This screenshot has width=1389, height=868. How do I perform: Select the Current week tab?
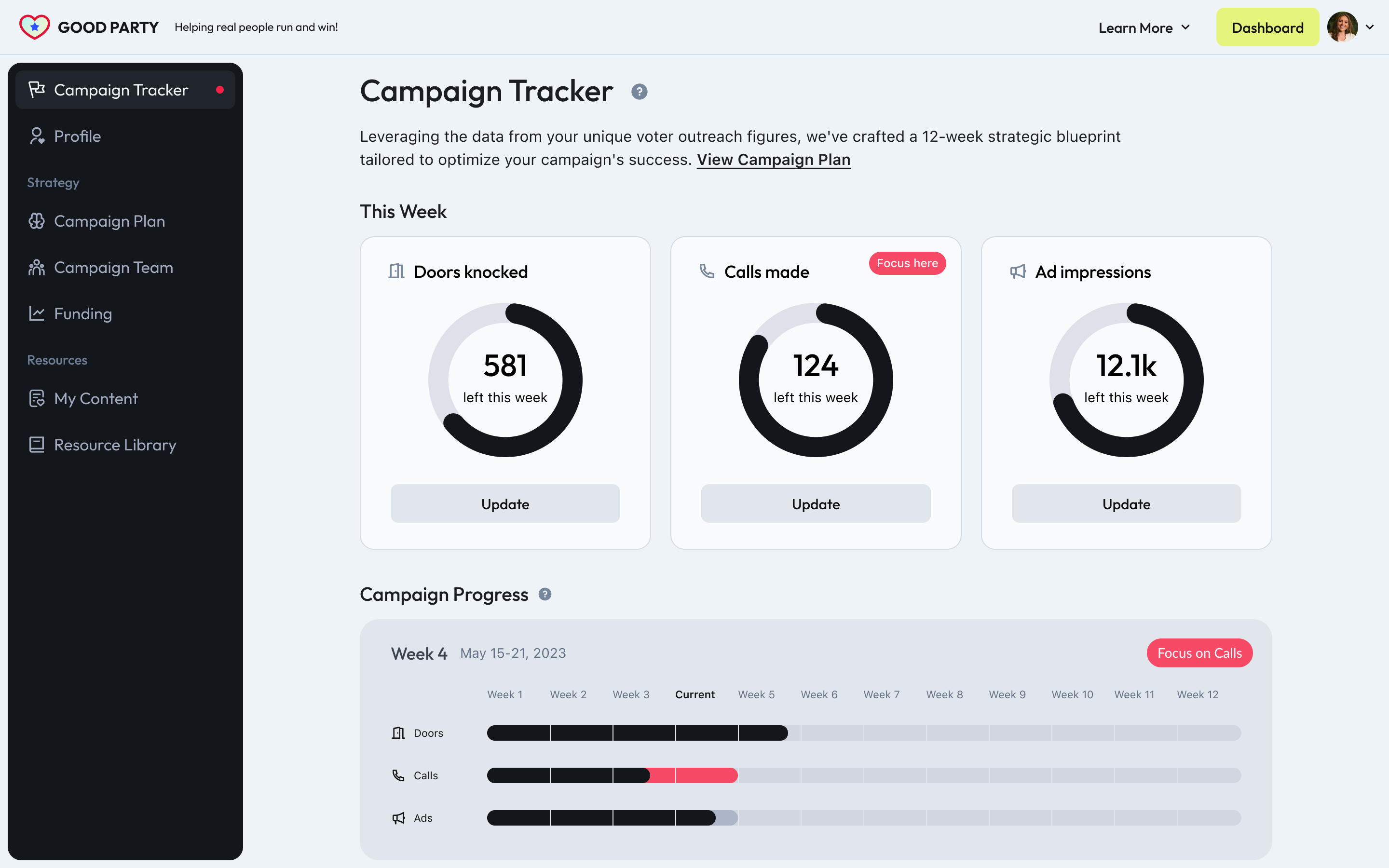[694, 694]
